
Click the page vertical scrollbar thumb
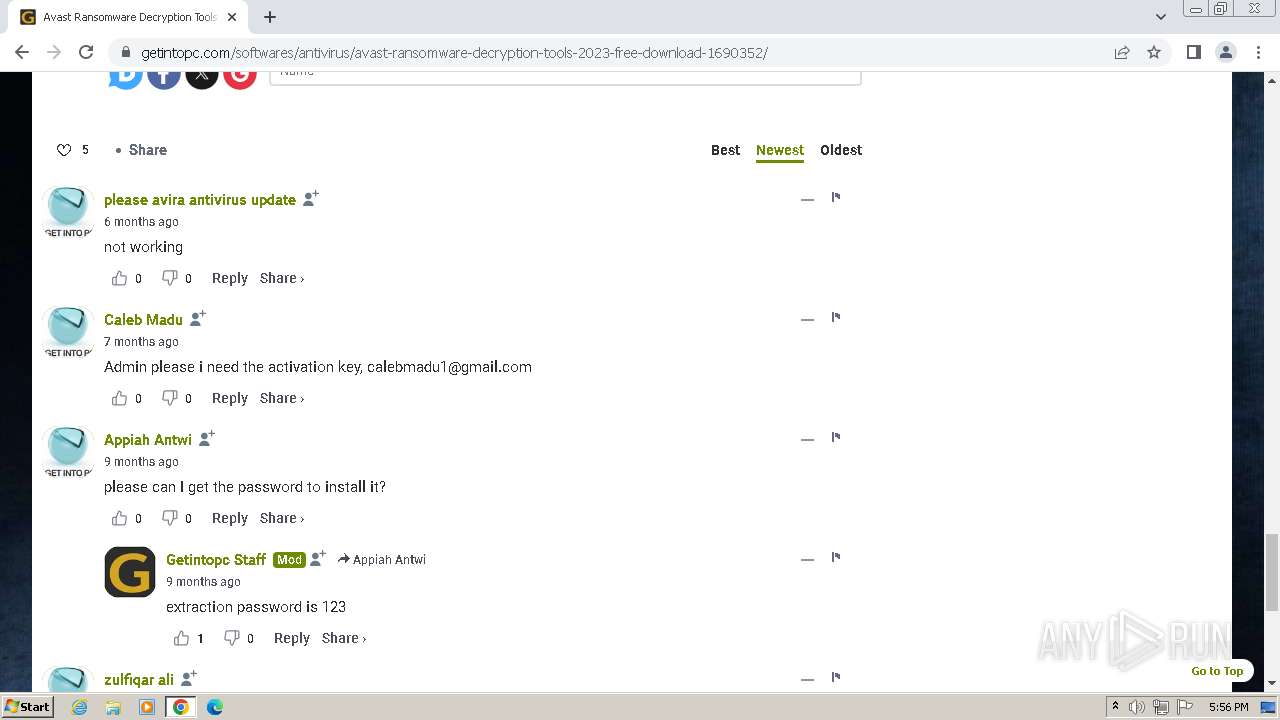(x=1272, y=572)
